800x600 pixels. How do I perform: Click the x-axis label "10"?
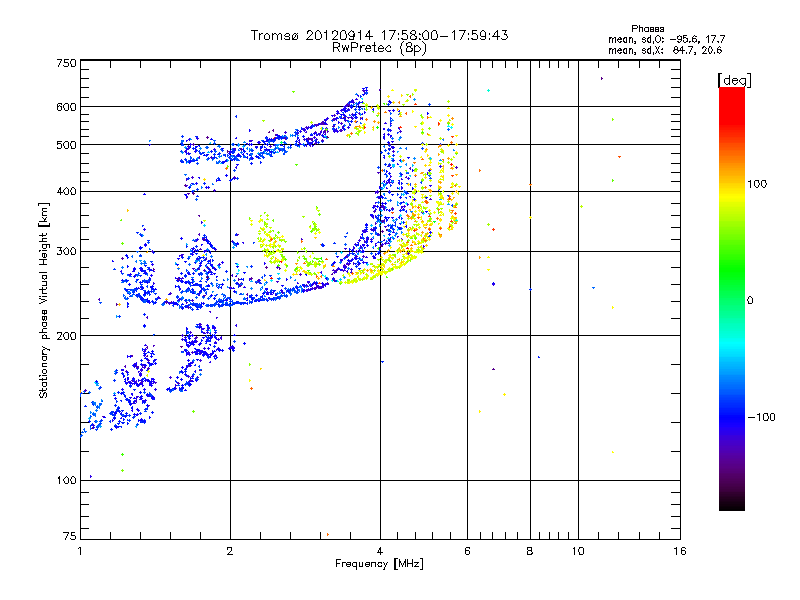click(x=578, y=551)
